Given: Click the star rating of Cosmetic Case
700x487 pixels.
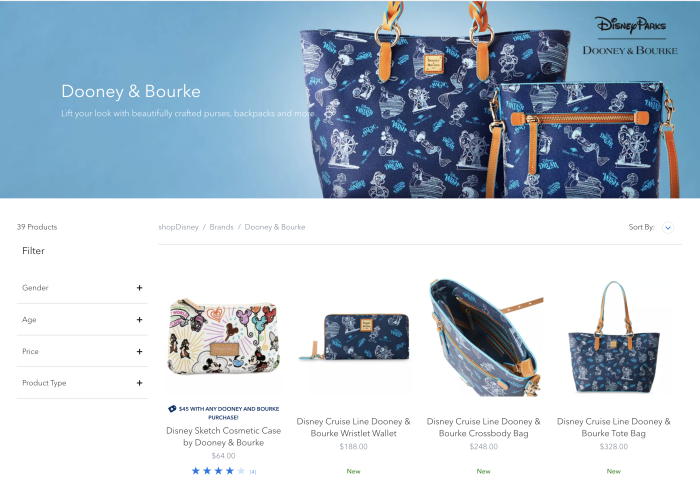Looking at the screenshot, I should click(218, 471).
